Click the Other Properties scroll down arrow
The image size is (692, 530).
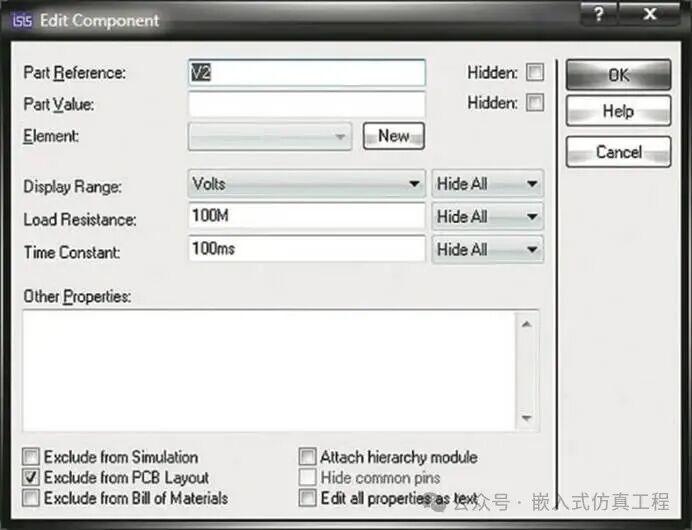click(x=526, y=417)
